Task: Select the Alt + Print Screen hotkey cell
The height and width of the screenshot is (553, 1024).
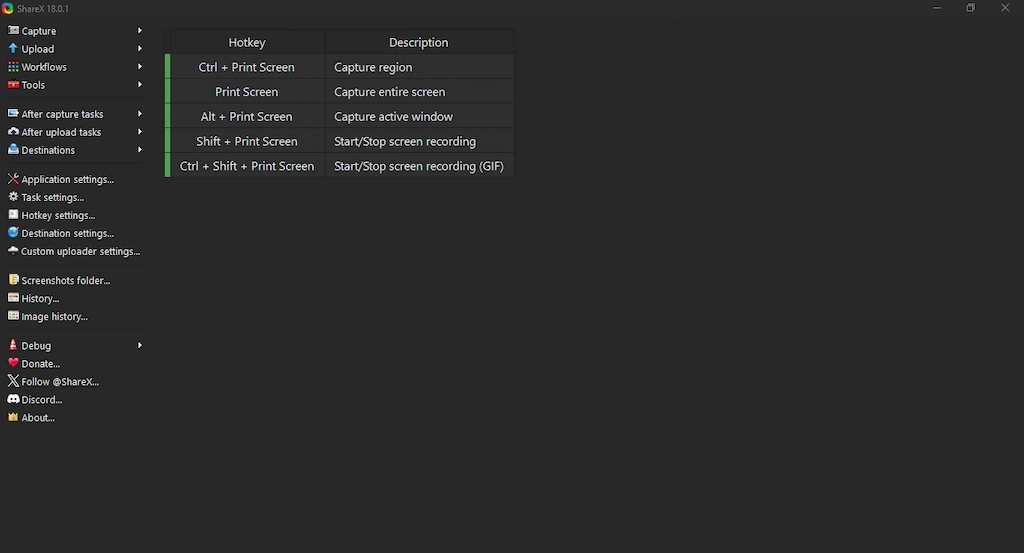Action: tap(247, 117)
